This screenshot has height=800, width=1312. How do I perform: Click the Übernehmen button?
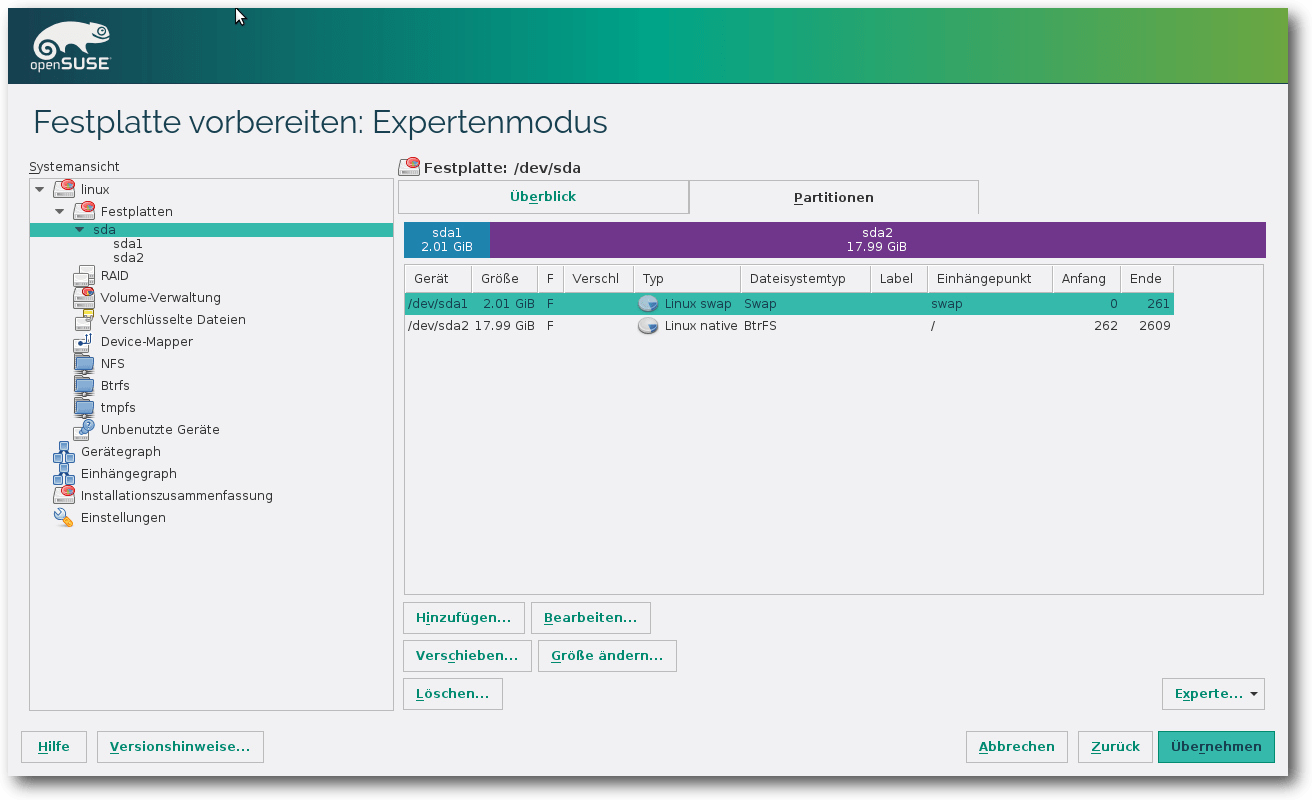pyautogui.click(x=1216, y=747)
